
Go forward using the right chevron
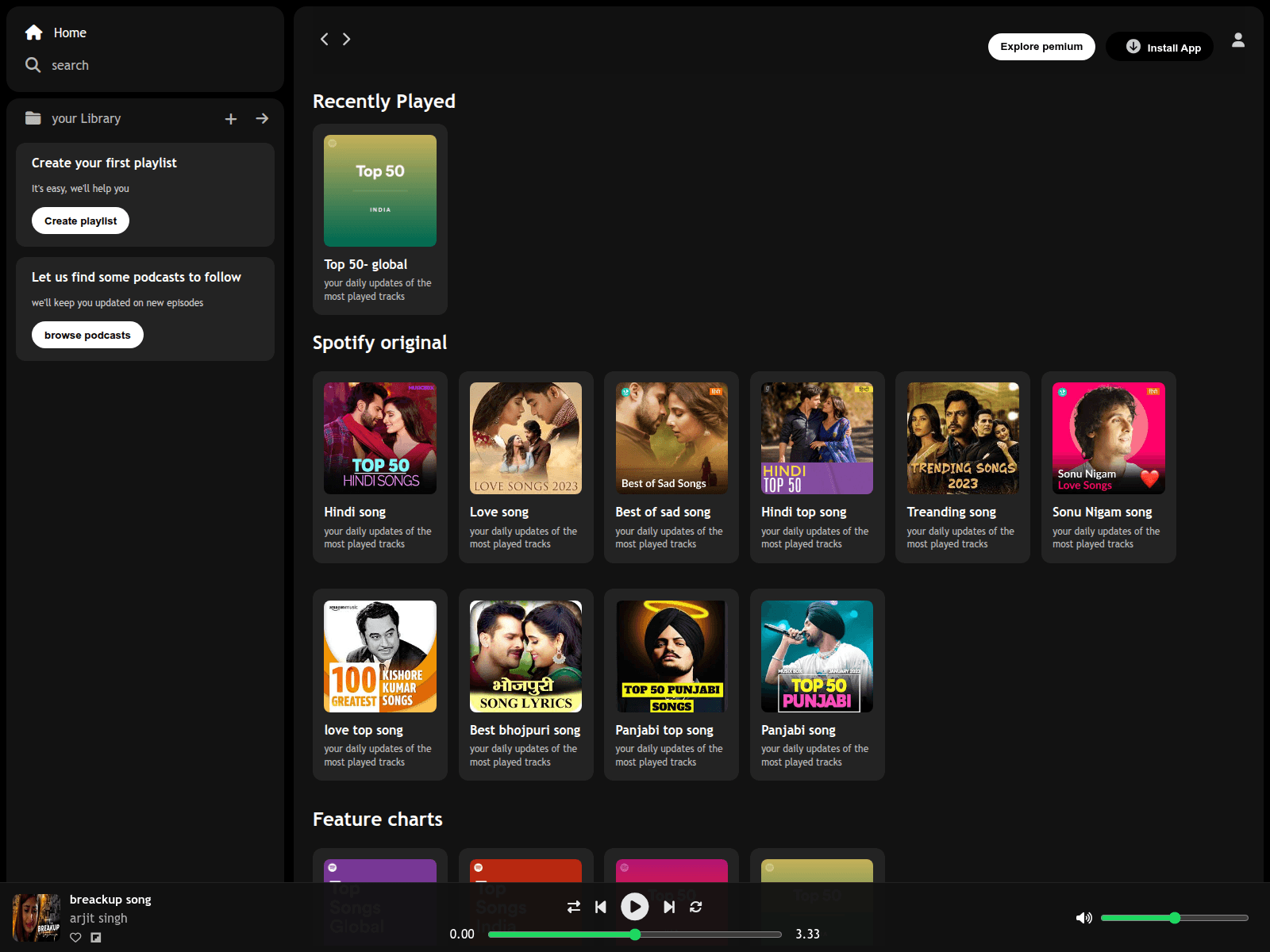[346, 39]
